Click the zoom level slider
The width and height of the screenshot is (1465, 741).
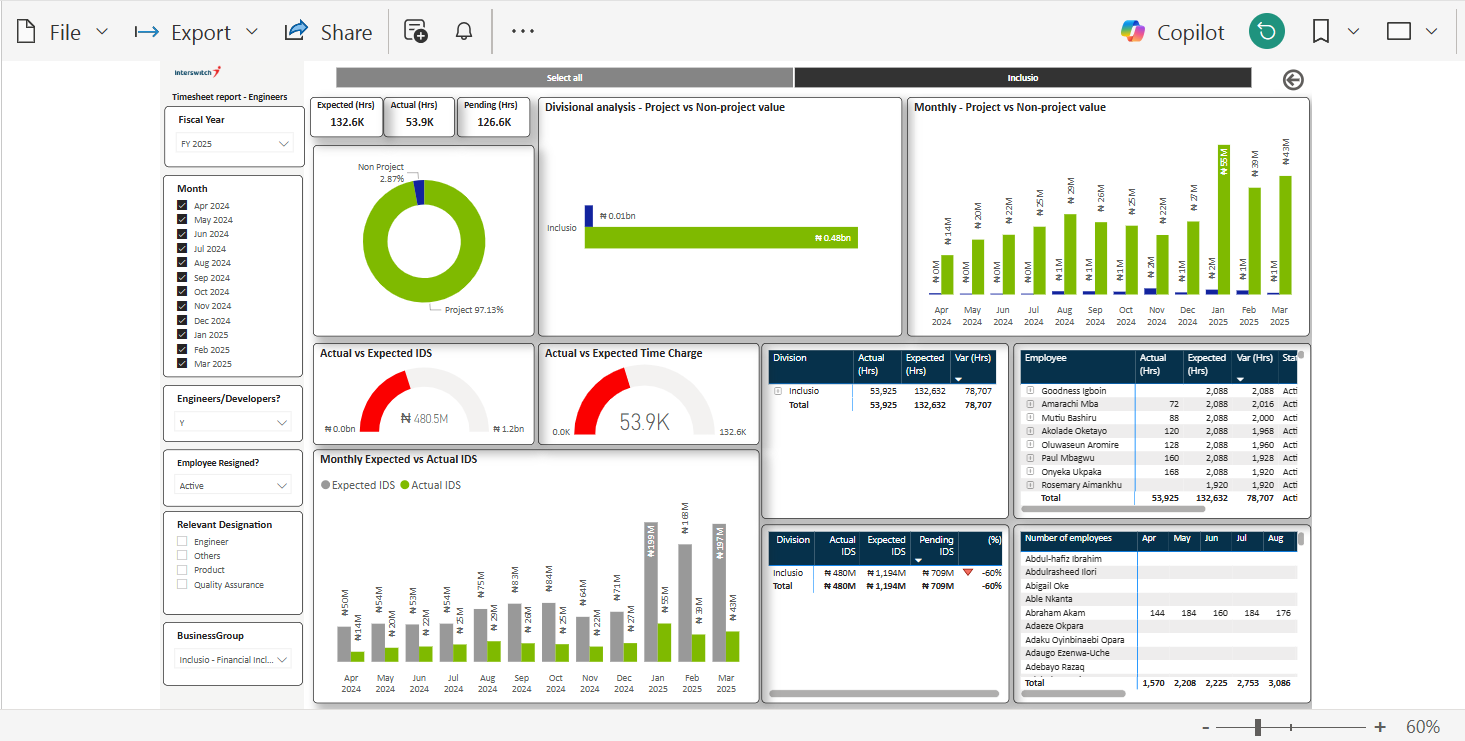pos(1258,727)
